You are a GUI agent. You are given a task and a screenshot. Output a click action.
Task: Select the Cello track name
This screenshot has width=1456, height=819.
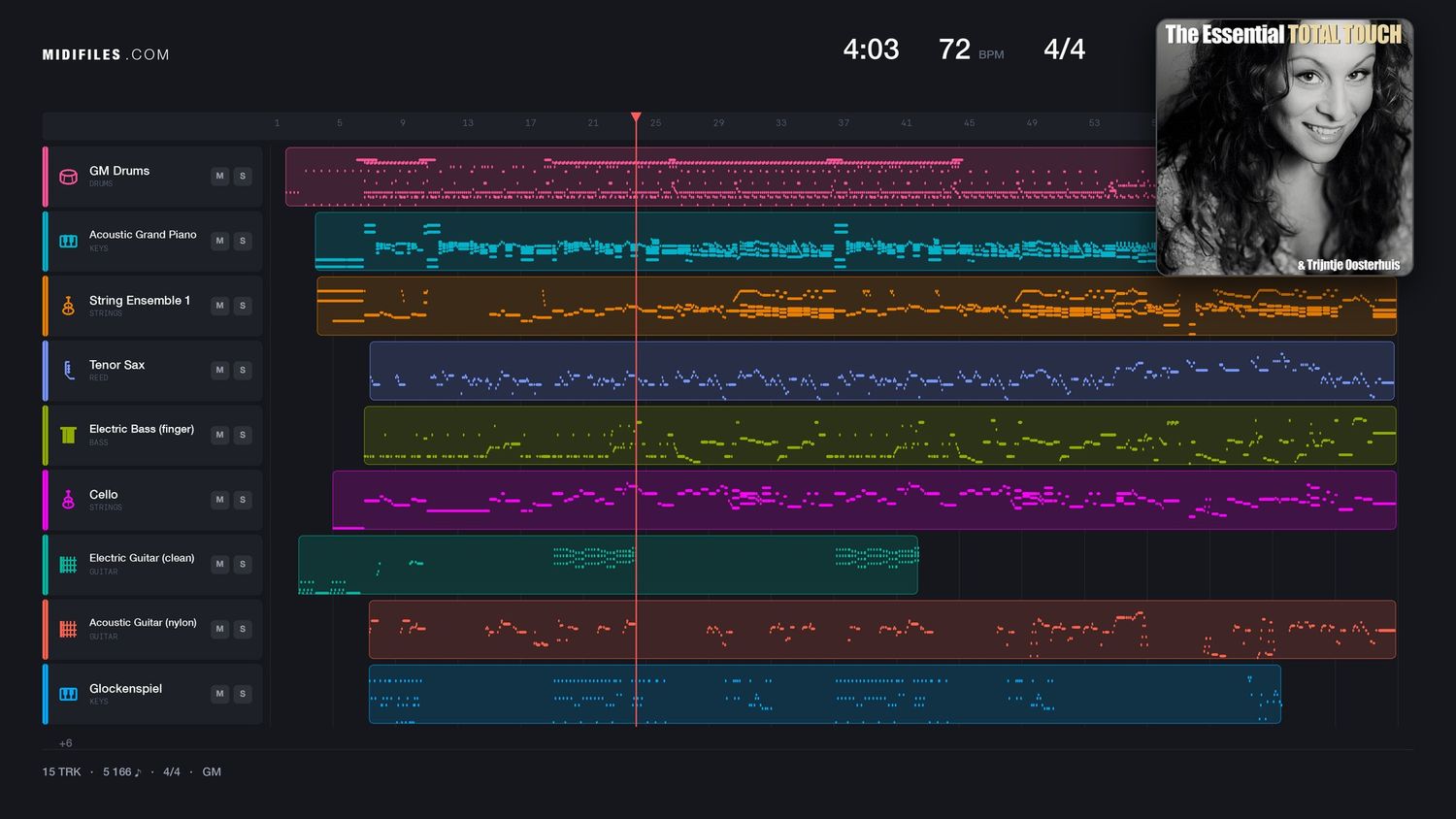pyautogui.click(x=103, y=495)
